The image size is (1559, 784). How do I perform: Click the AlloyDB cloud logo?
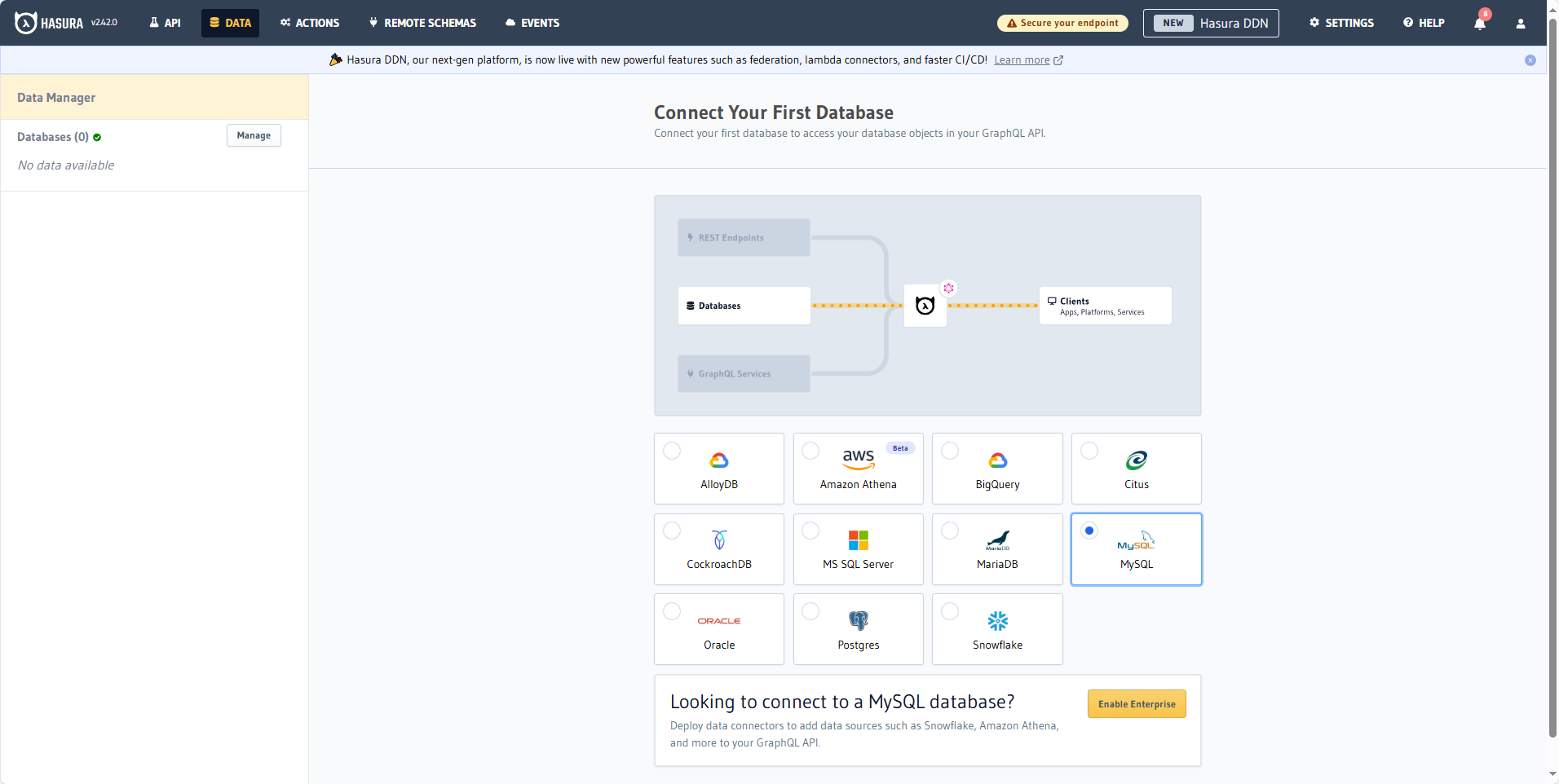pos(719,460)
